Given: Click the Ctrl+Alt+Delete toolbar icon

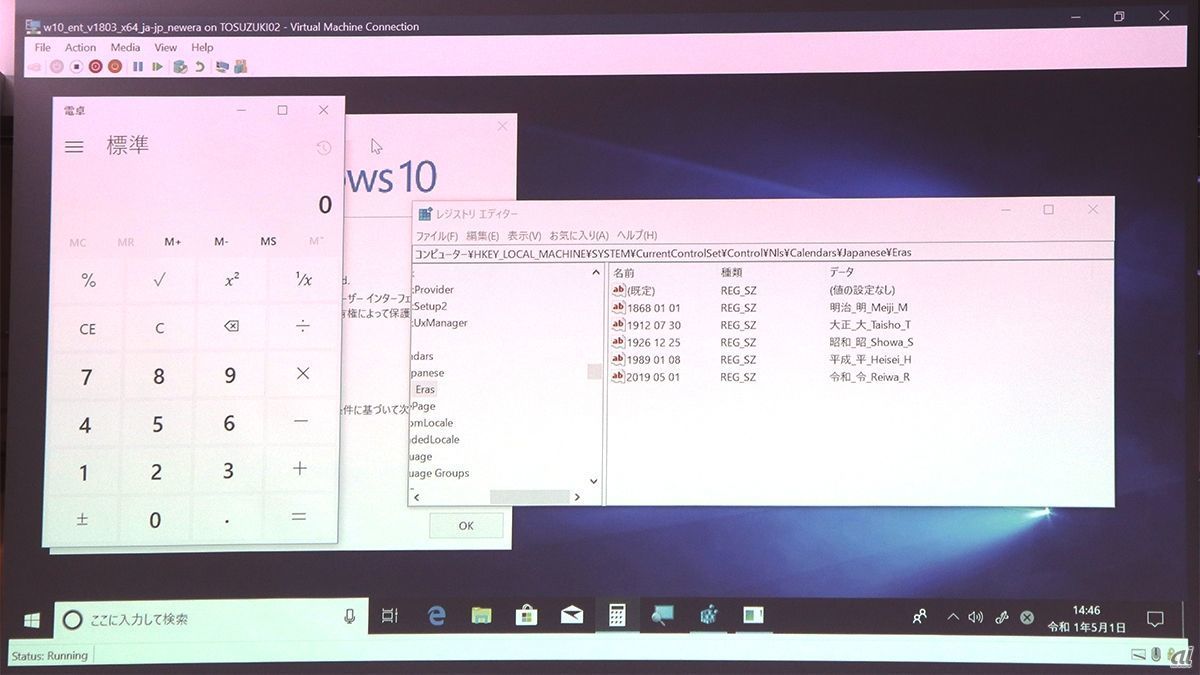Looking at the screenshot, I should (35, 66).
